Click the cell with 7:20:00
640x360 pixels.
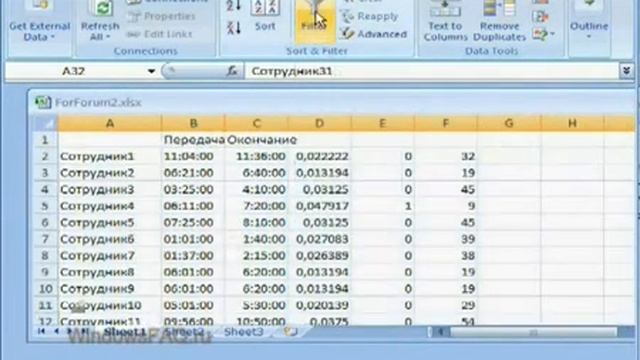tap(256, 206)
